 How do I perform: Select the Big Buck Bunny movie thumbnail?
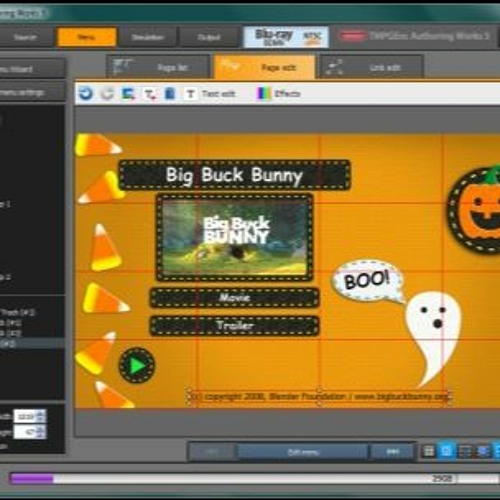tap(235, 237)
